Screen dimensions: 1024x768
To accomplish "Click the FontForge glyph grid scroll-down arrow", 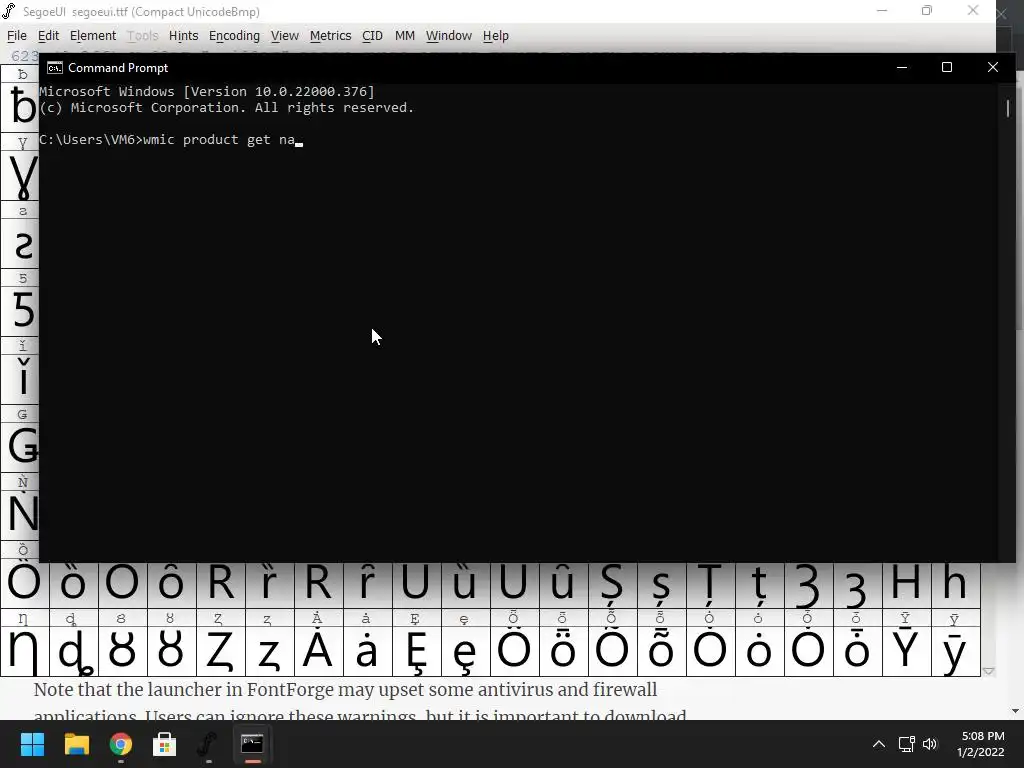I will click(988, 671).
